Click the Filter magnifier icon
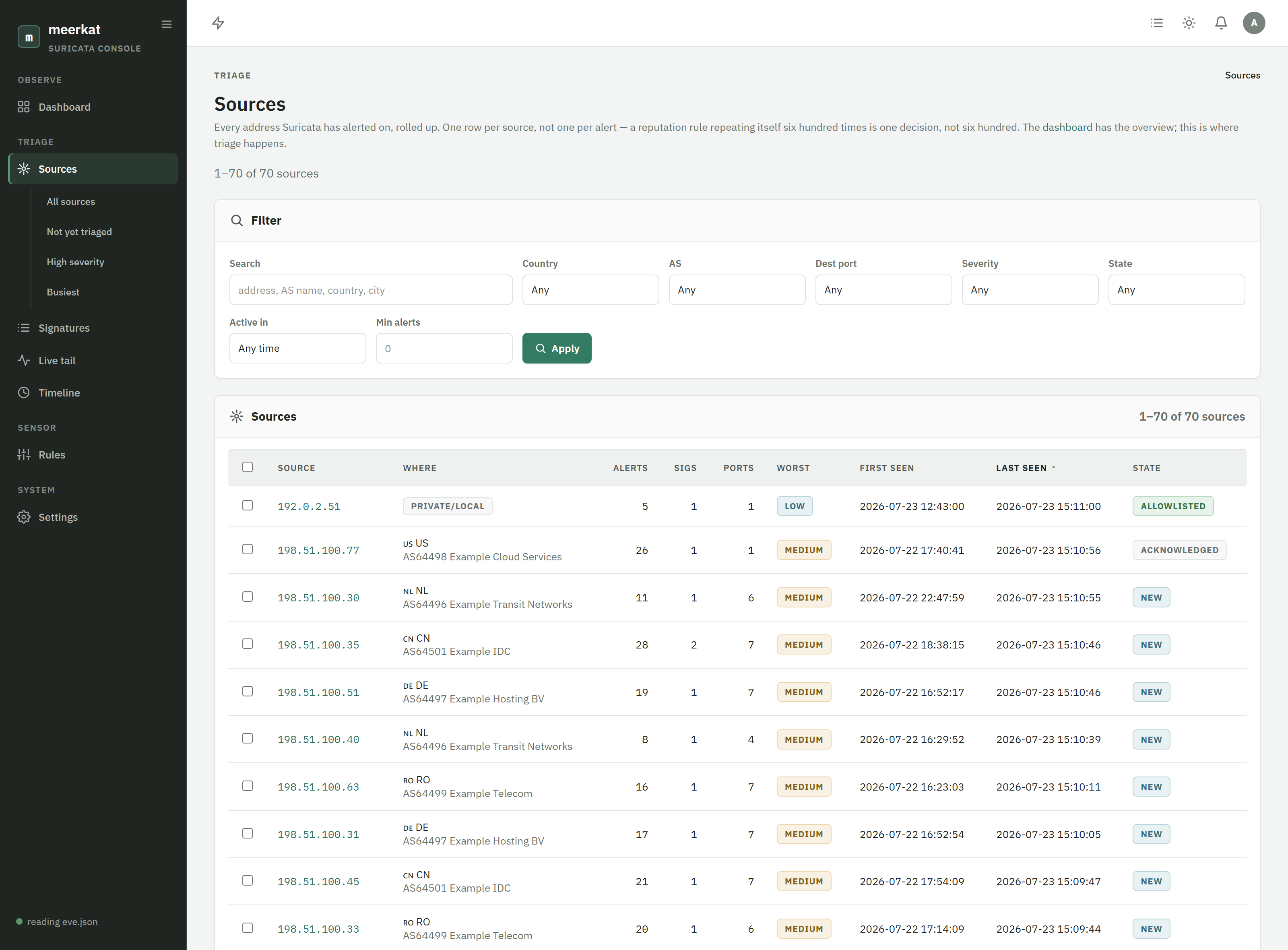 pos(237,220)
